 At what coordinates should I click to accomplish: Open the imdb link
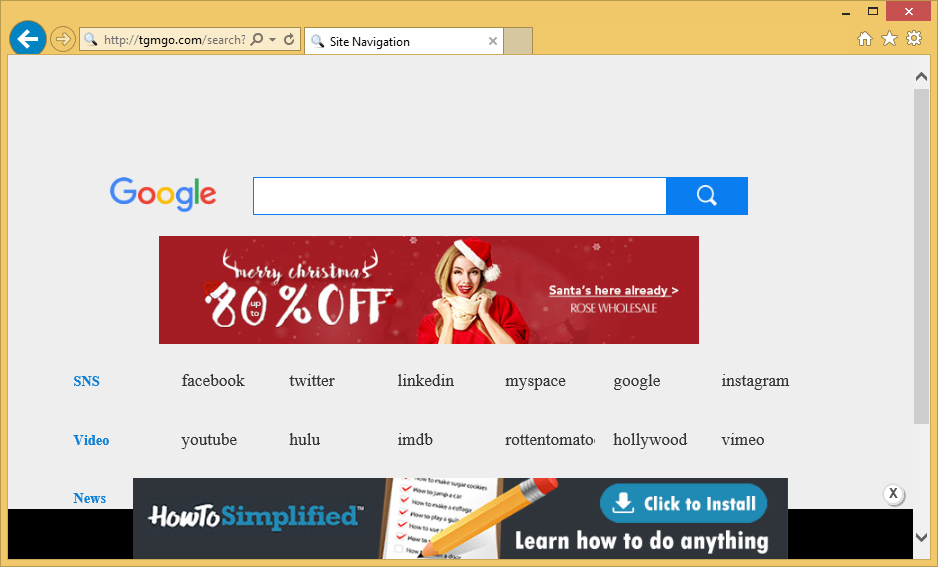pyautogui.click(x=415, y=440)
